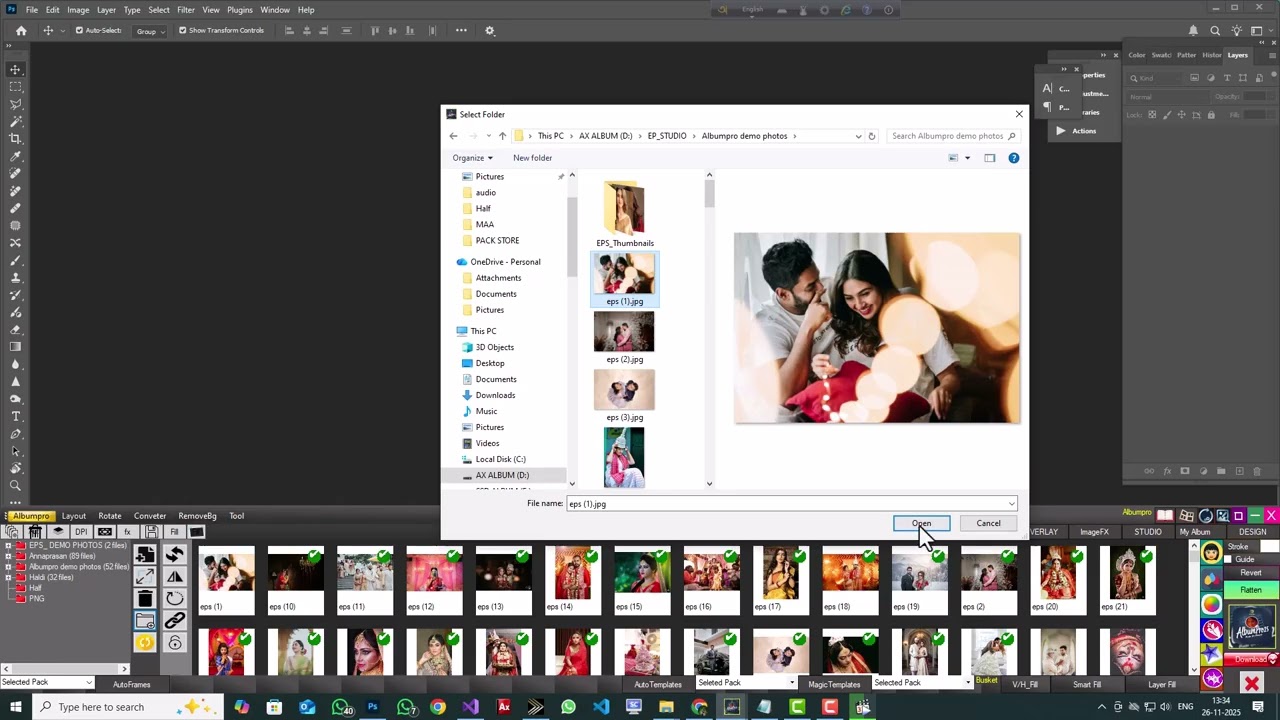Click the dialog help question mark icon
The width and height of the screenshot is (1280, 720).
[x=1013, y=158]
